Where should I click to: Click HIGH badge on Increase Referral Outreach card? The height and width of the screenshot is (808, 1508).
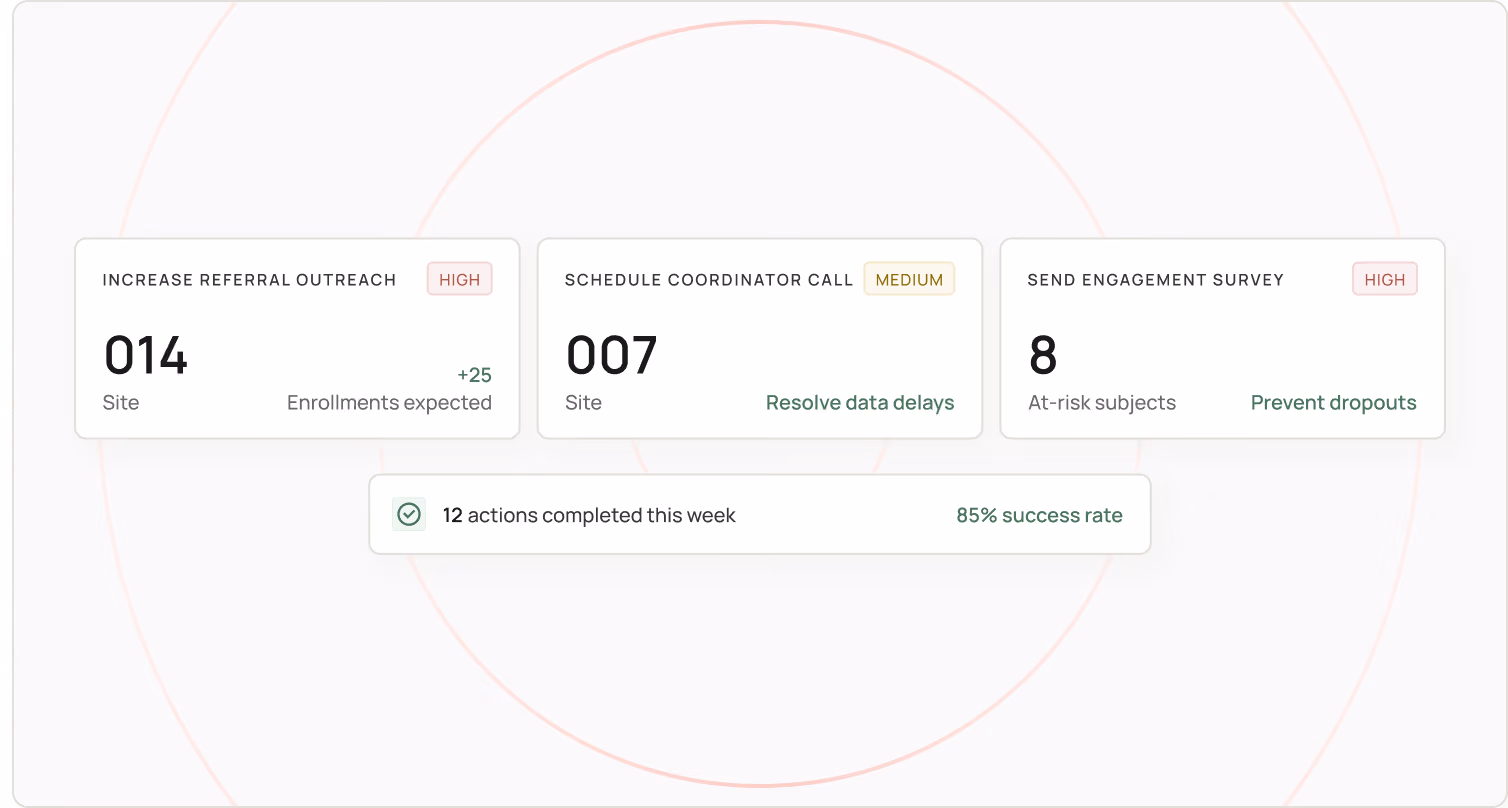pyautogui.click(x=460, y=280)
